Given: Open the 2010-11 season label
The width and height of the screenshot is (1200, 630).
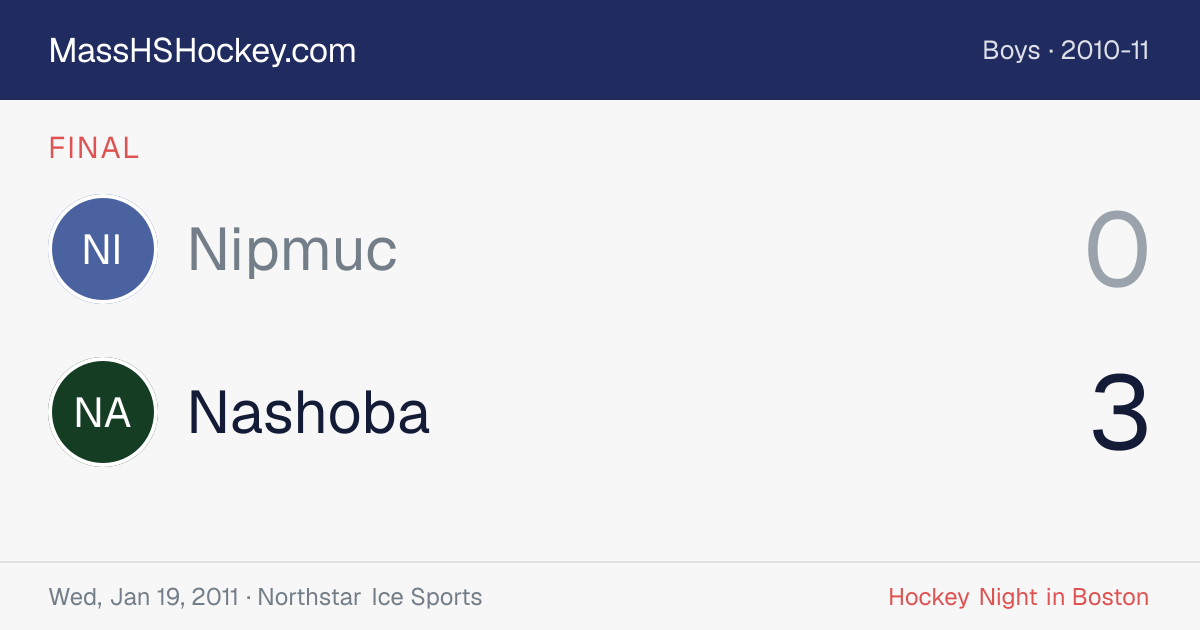Looking at the screenshot, I should [1105, 50].
